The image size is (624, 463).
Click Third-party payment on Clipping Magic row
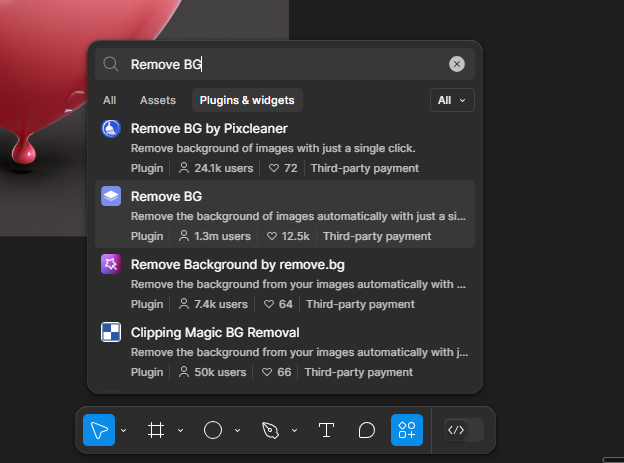[359, 372]
